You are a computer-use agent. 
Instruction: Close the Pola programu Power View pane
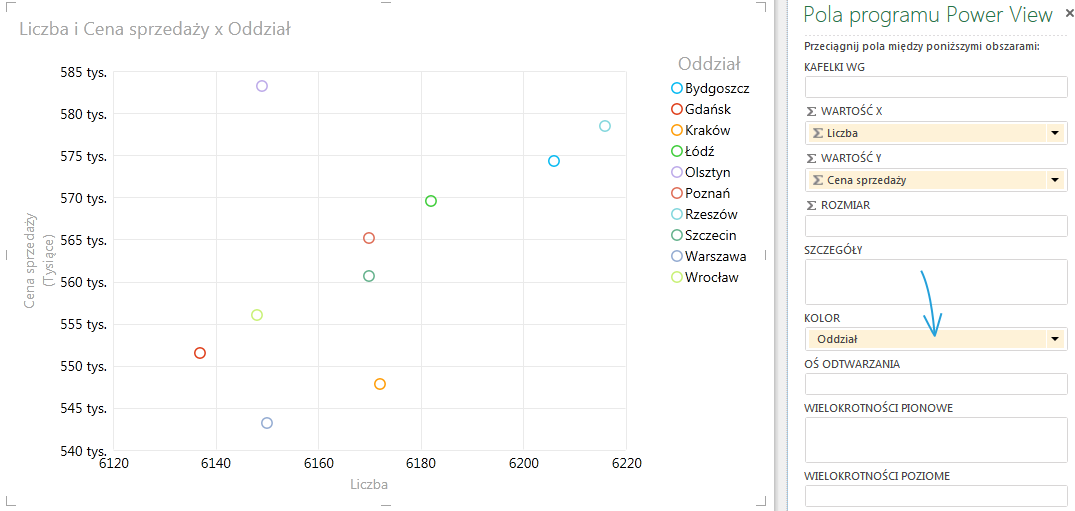coord(1069,13)
